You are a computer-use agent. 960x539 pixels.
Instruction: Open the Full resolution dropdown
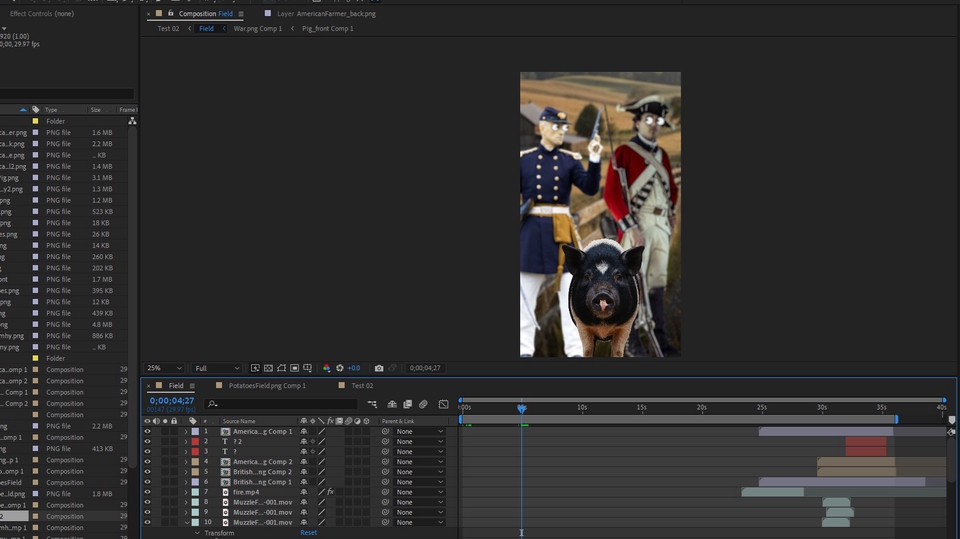pyautogui.click(x=217, y=368)
